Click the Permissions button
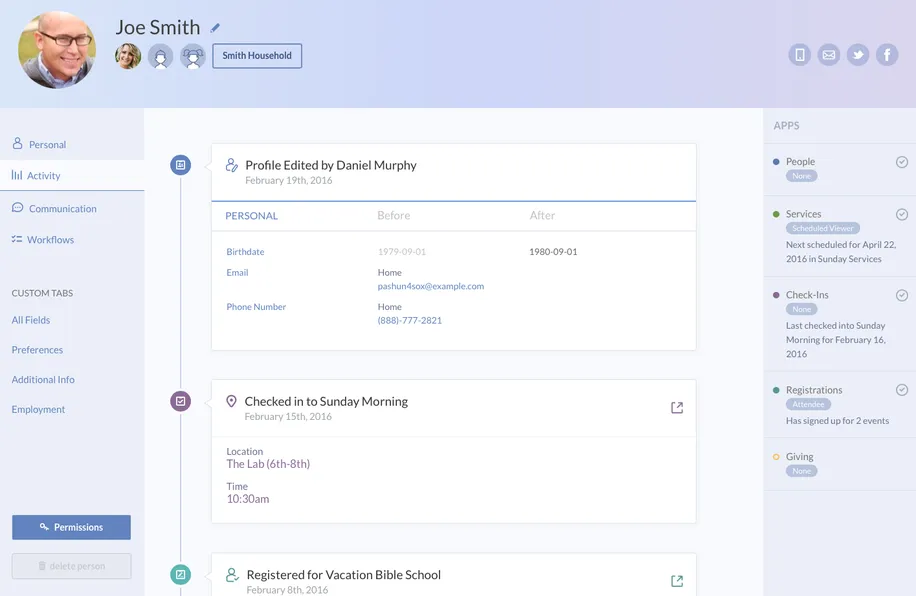The image size is (916, 596). tap(71, 527)
